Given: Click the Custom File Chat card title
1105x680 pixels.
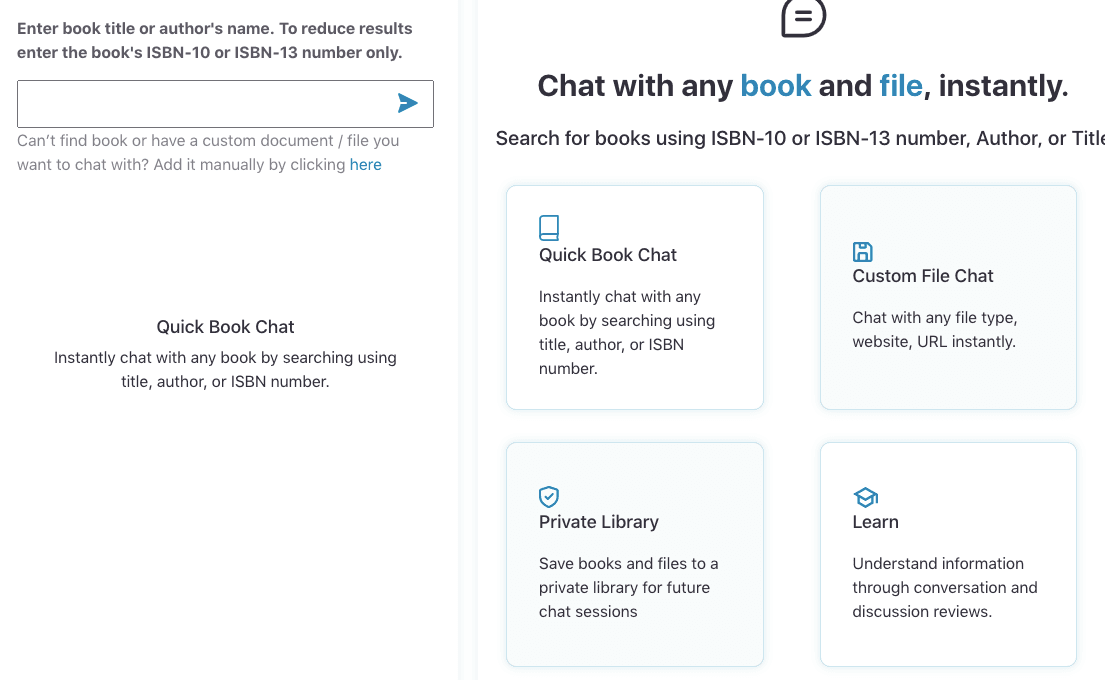Looking at the screenshot, I should (x=922, y=276).
